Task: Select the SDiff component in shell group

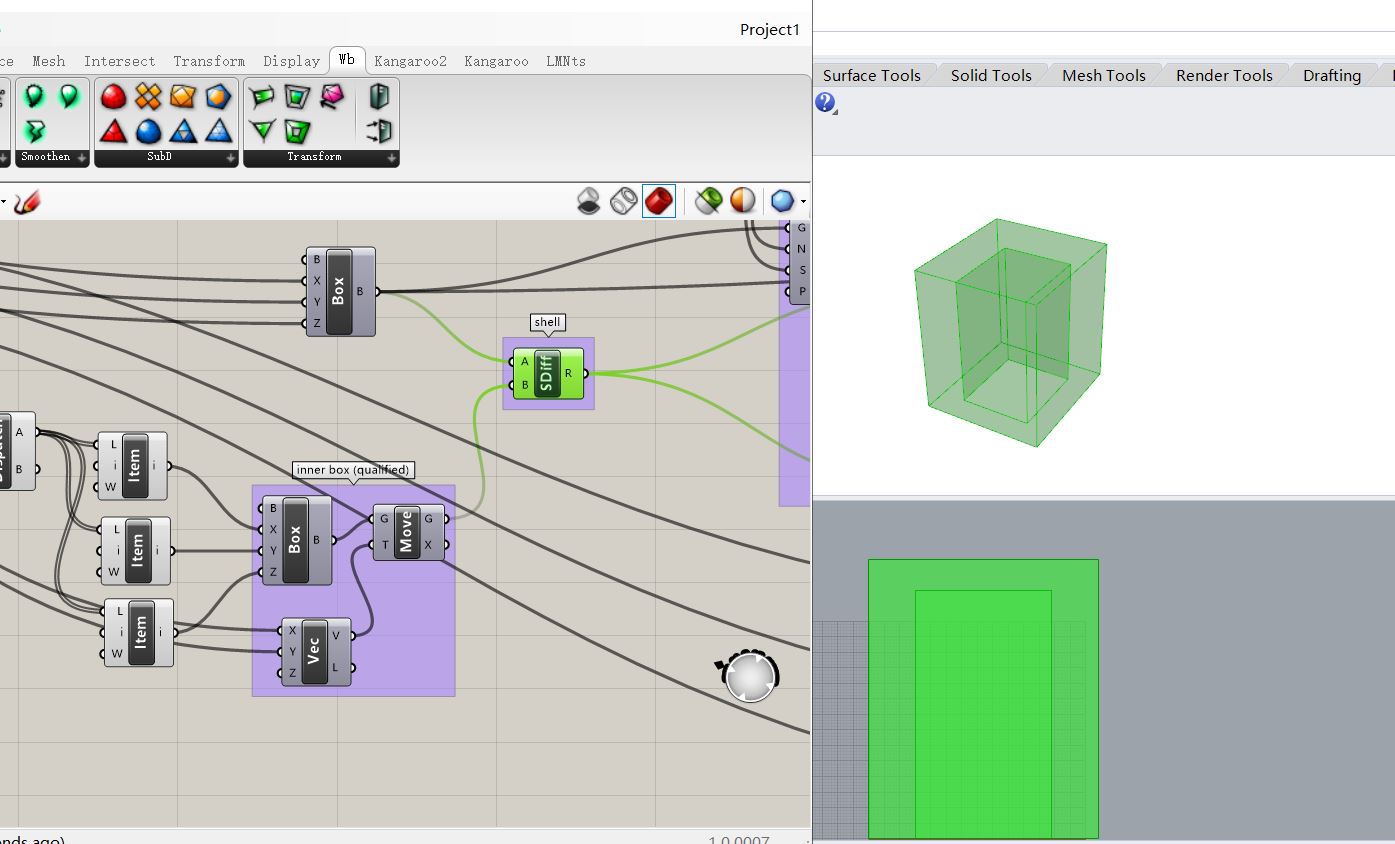Action: [x=547, y=374]
